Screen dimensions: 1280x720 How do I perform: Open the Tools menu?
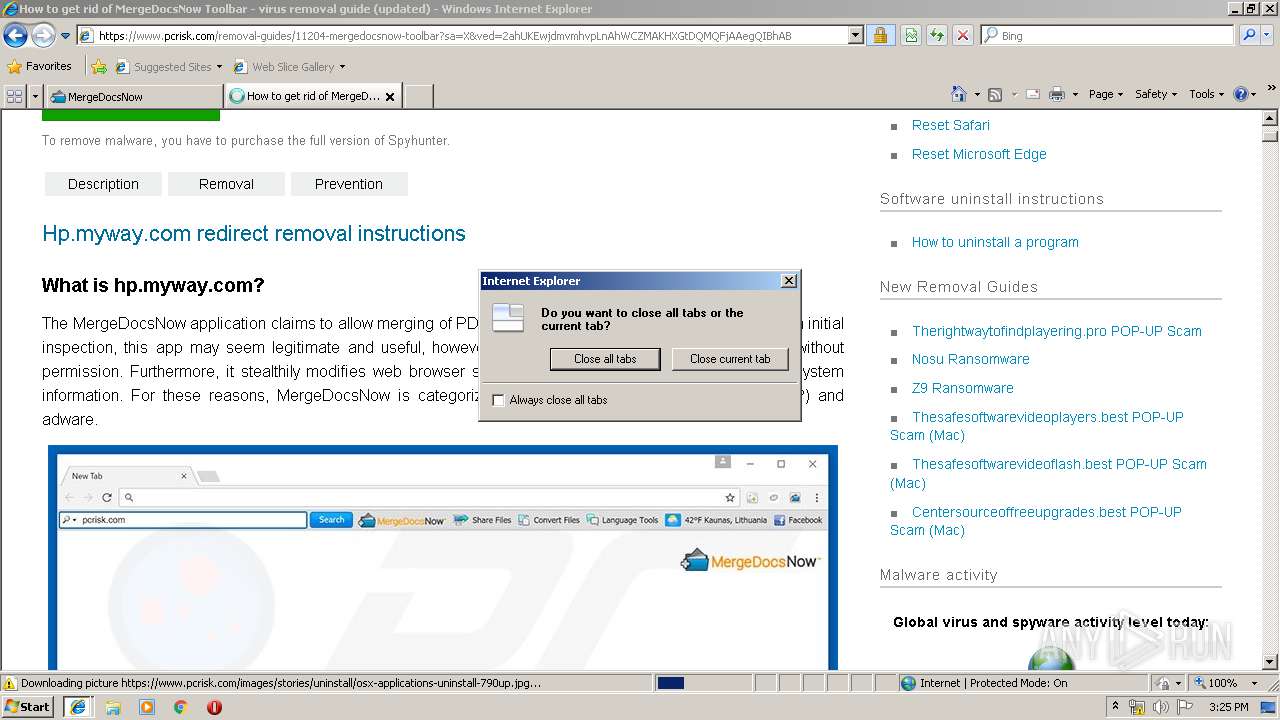(x=1207, y=94)
